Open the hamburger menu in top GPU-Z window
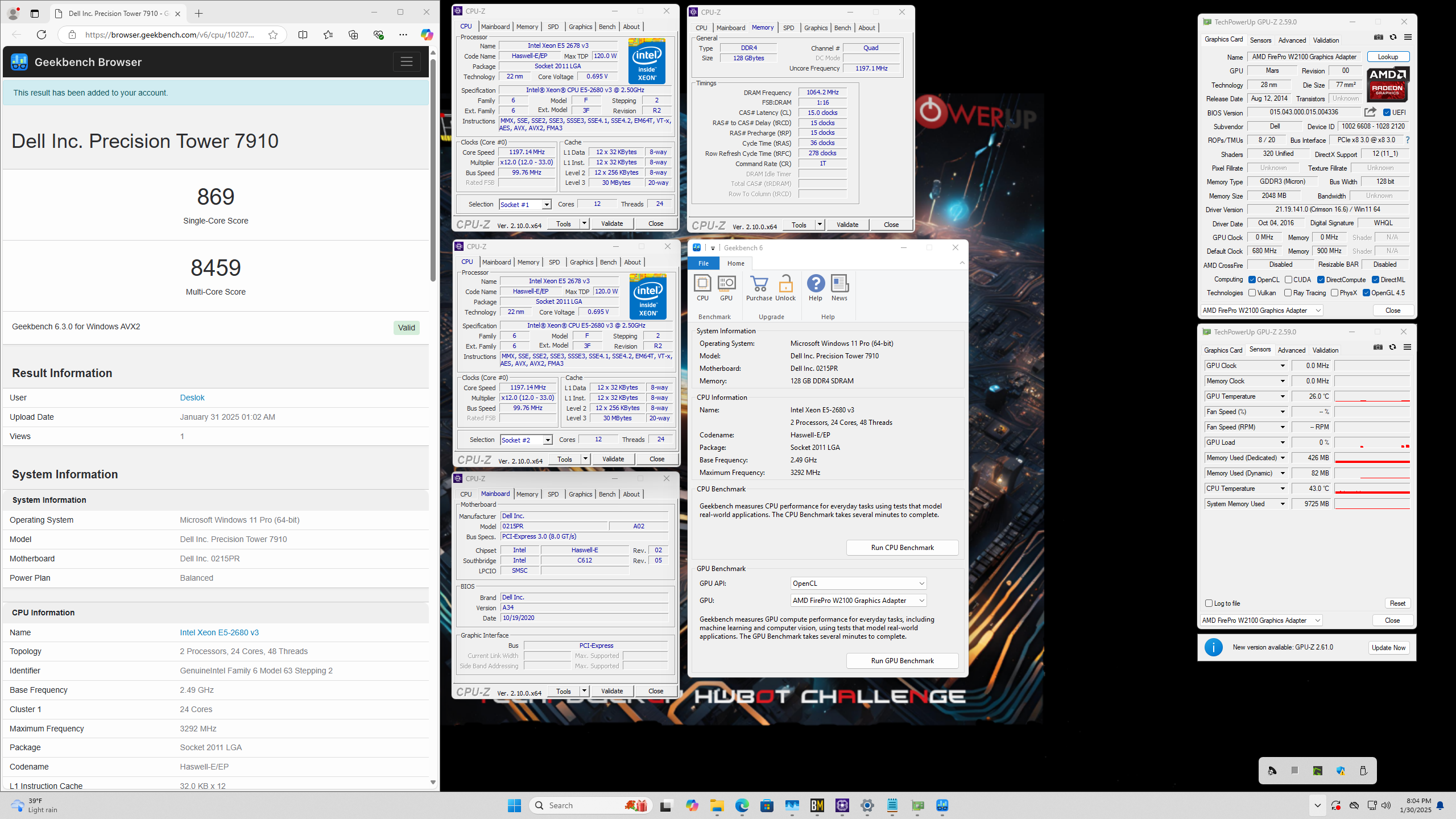 click(x=1408, y=38)
